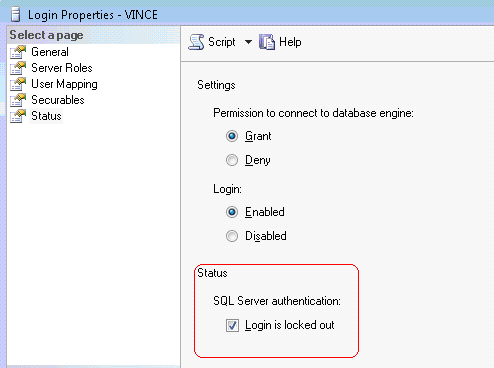Click the Script button label
Image resolution: width=494 pixels, height=368 pixels.
click(222, 42)
